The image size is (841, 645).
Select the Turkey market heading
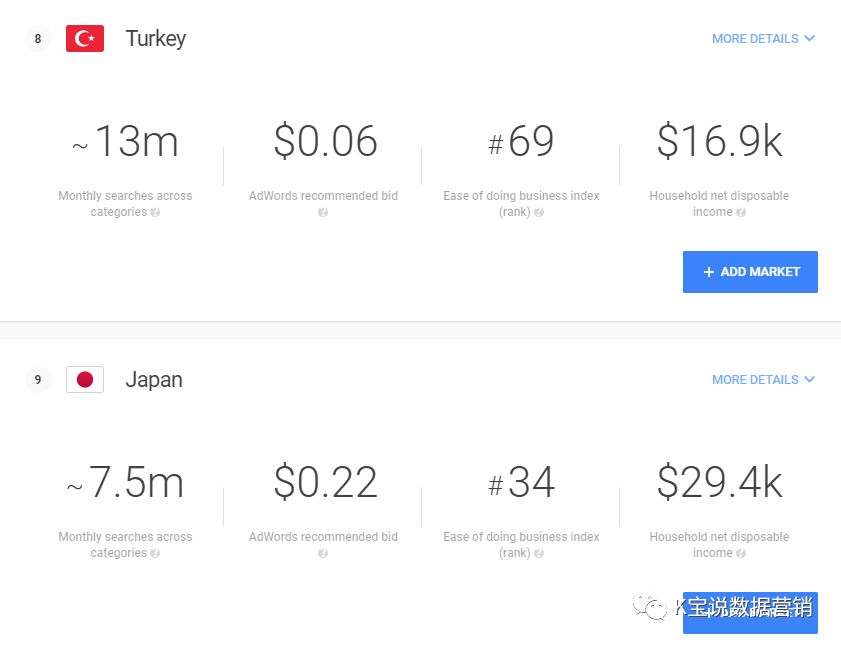[155, 39]
